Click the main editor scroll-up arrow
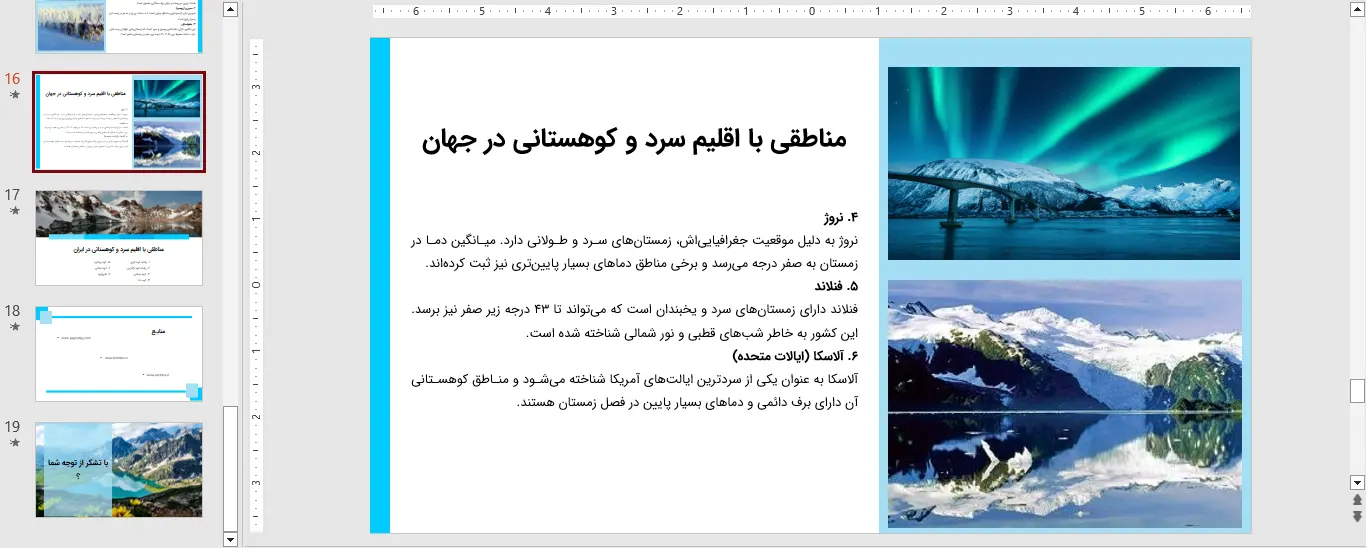The width and height of the screenshot is (1366, 548). (1357, 10)
